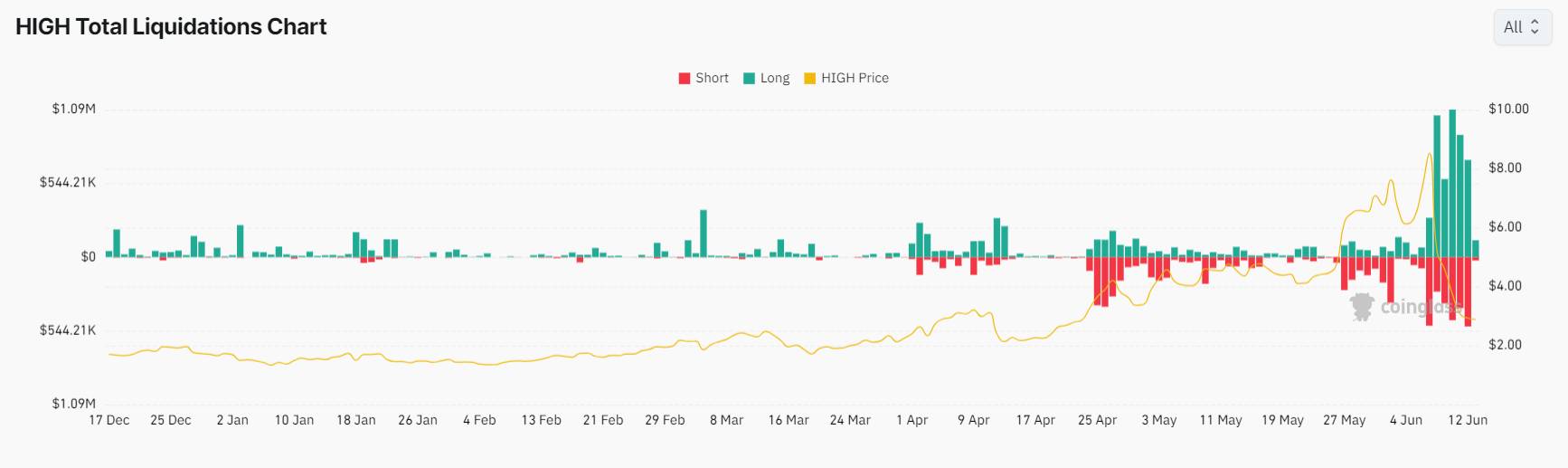Click the green Long legend swatch
Screen dimensions: 1568x468
coord(749,79)
